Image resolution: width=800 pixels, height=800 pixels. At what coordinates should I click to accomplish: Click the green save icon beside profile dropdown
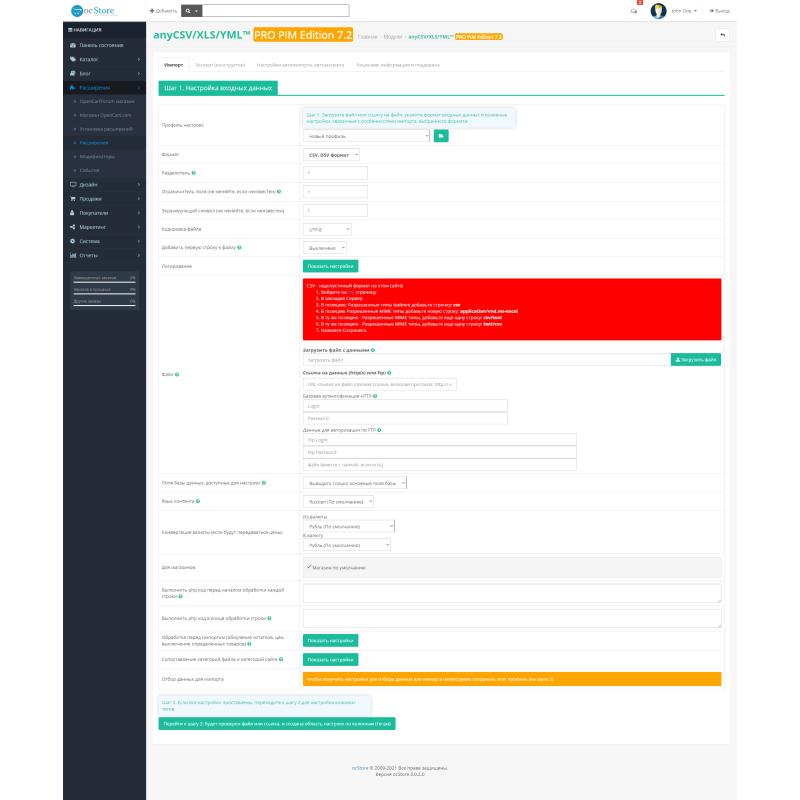tap(440, 135)
